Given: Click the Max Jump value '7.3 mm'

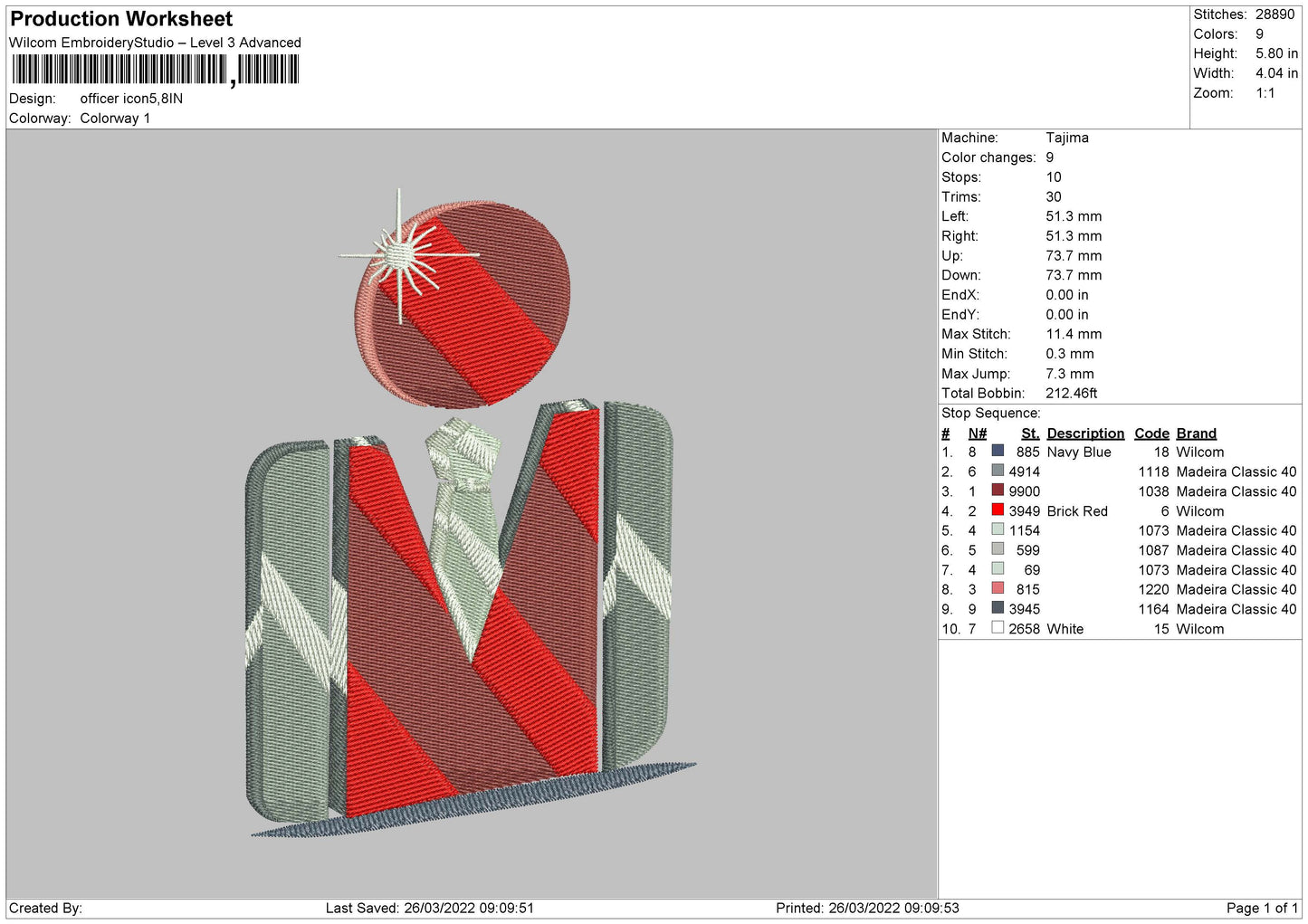Looking at the screenshot, I should click(1070, 374).
